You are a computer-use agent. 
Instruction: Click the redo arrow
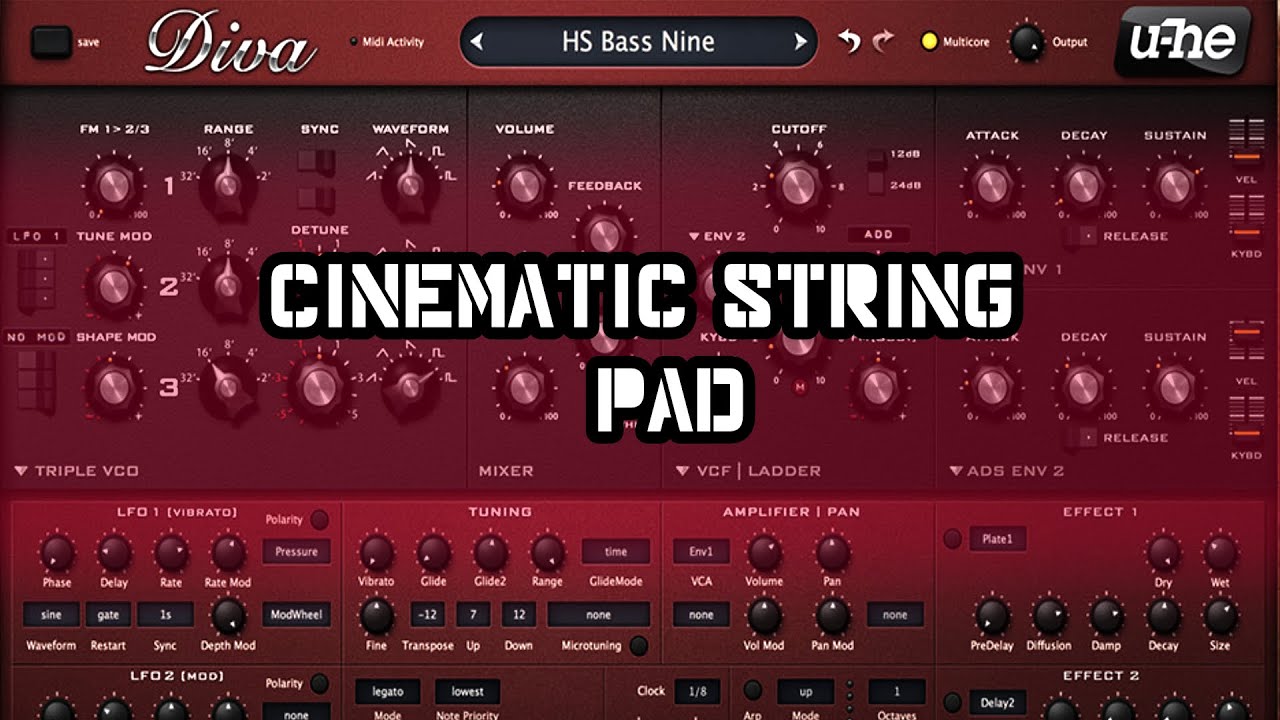pos(882,42)
